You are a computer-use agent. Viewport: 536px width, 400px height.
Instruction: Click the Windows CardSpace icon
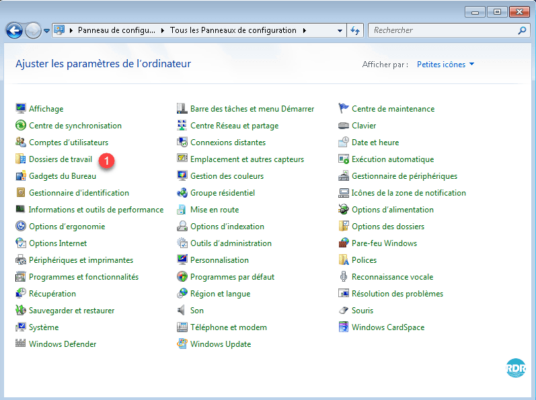click(x=343, y=327)
